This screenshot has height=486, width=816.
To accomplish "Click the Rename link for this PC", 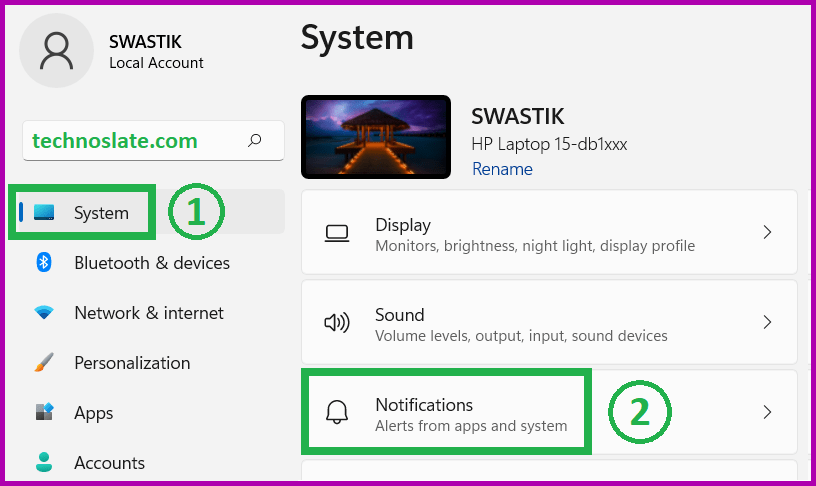I will (502, 169).
